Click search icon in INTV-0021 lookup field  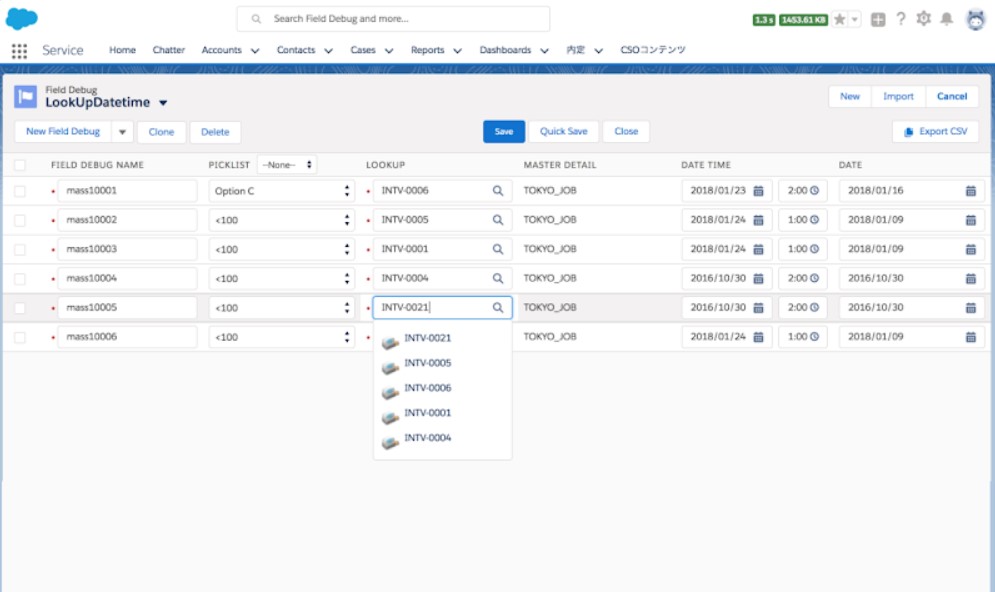[x=498, y=307]
